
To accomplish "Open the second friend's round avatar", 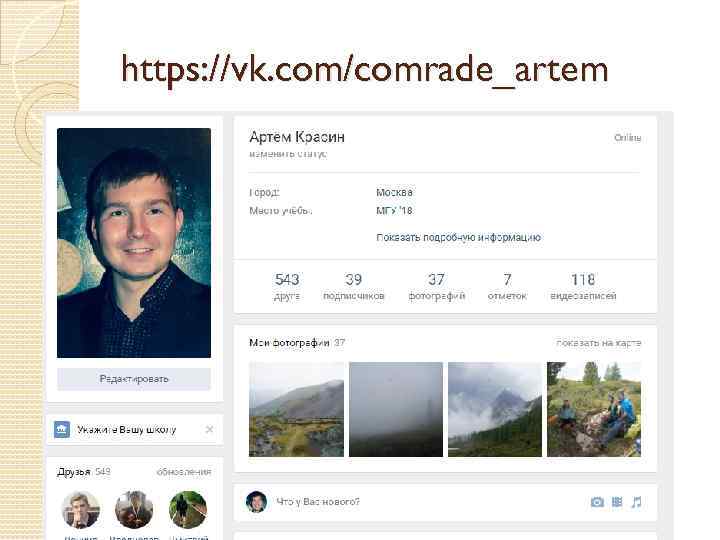I will tap(134, 510).
